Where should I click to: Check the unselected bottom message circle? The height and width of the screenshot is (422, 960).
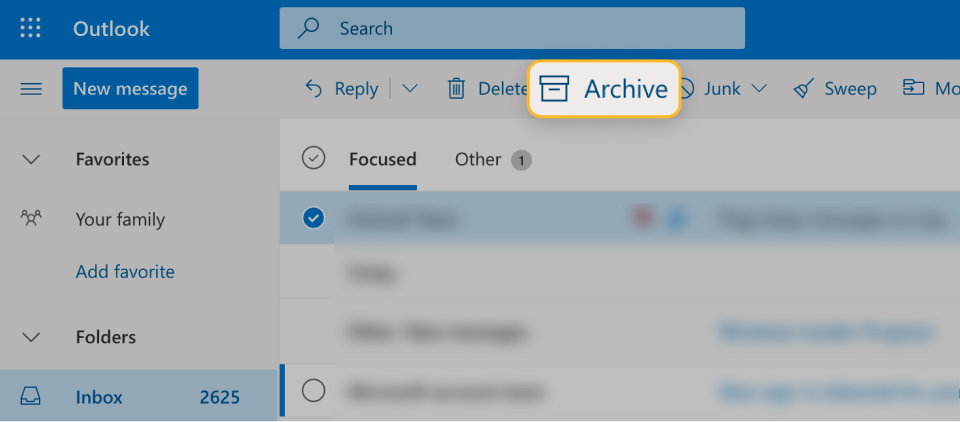click(x=313, y=390)
